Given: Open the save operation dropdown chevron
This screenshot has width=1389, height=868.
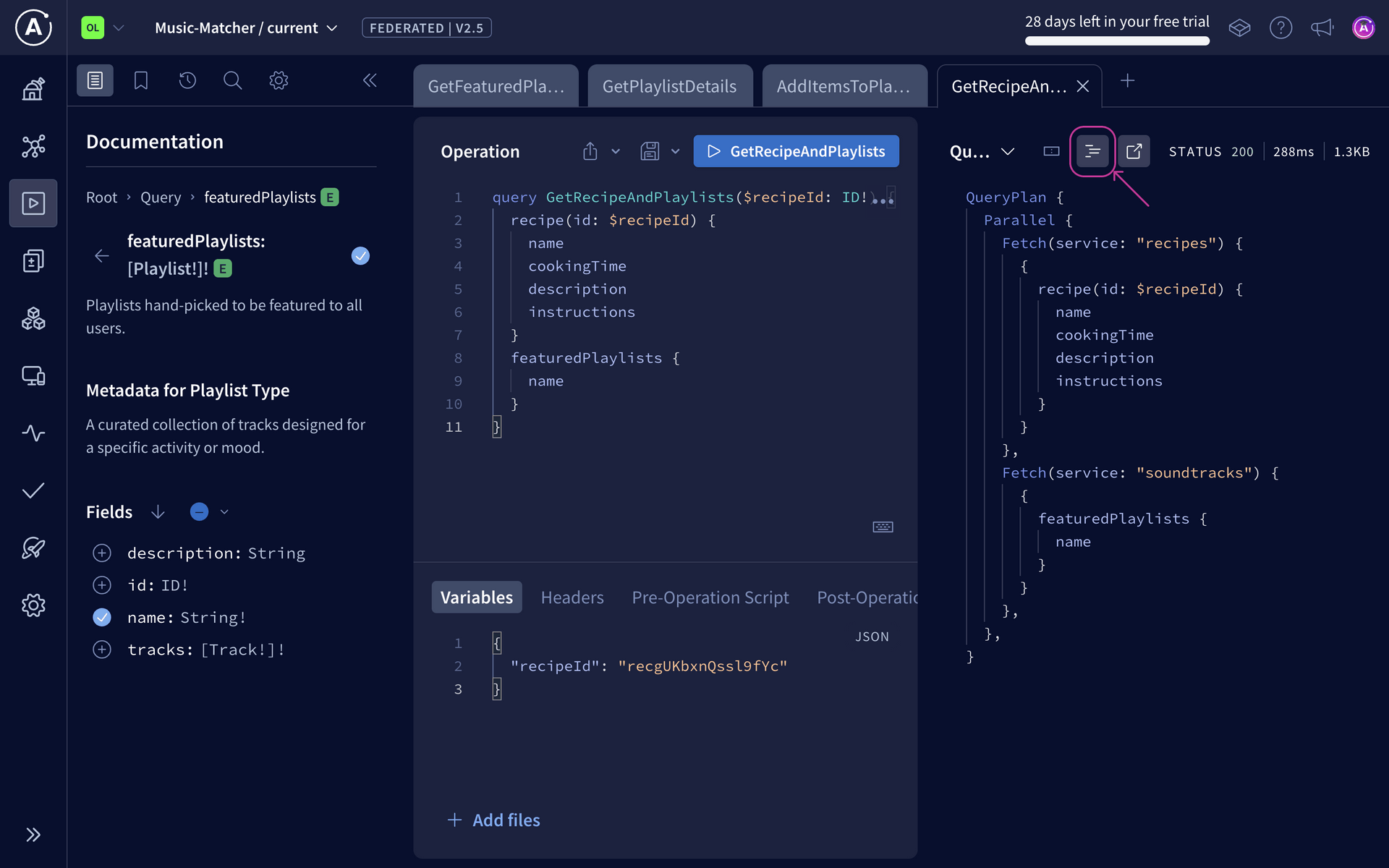Looking at the screenshot, I should 676,151.
